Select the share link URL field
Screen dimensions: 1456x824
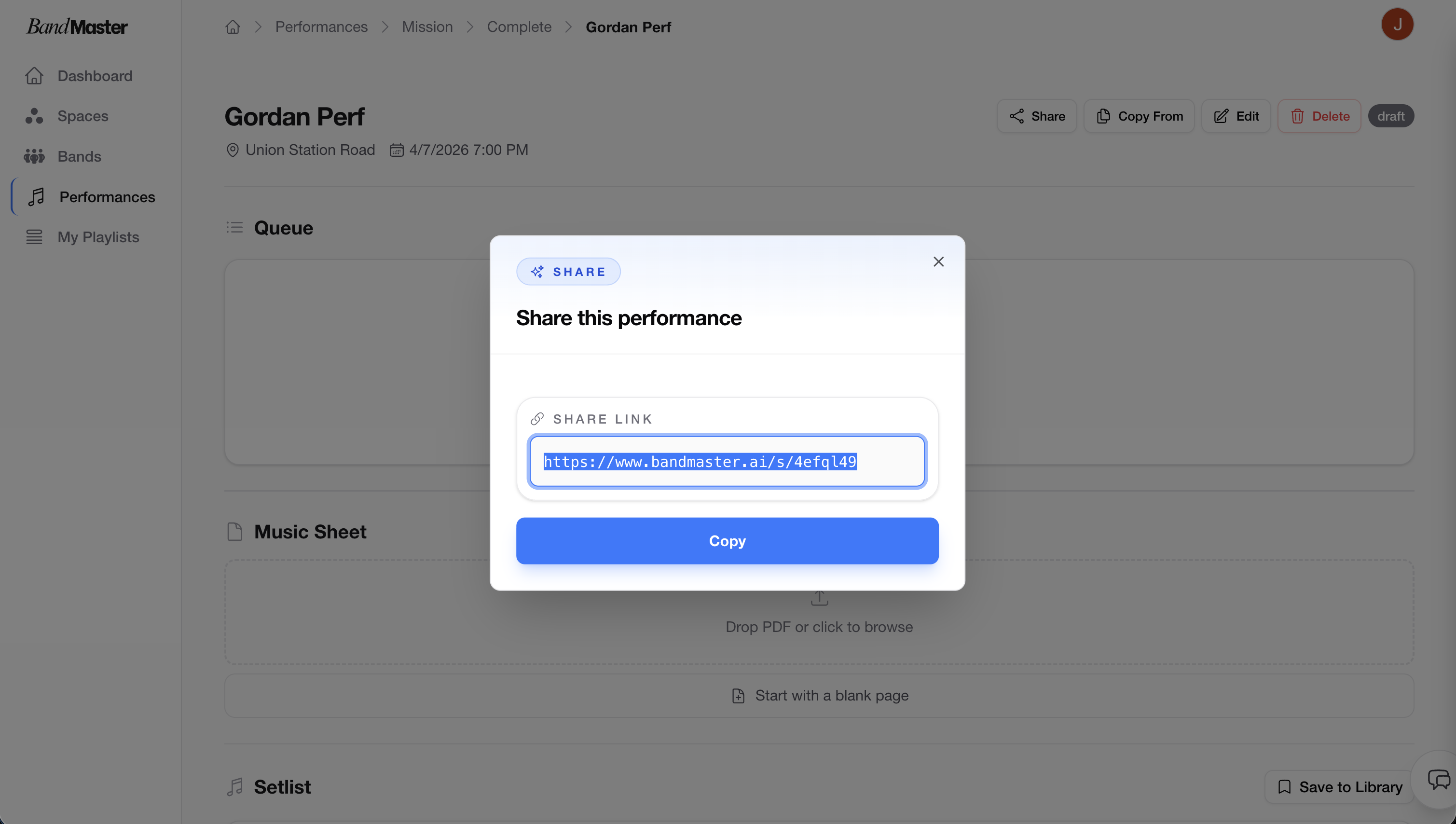coord(727,461)
